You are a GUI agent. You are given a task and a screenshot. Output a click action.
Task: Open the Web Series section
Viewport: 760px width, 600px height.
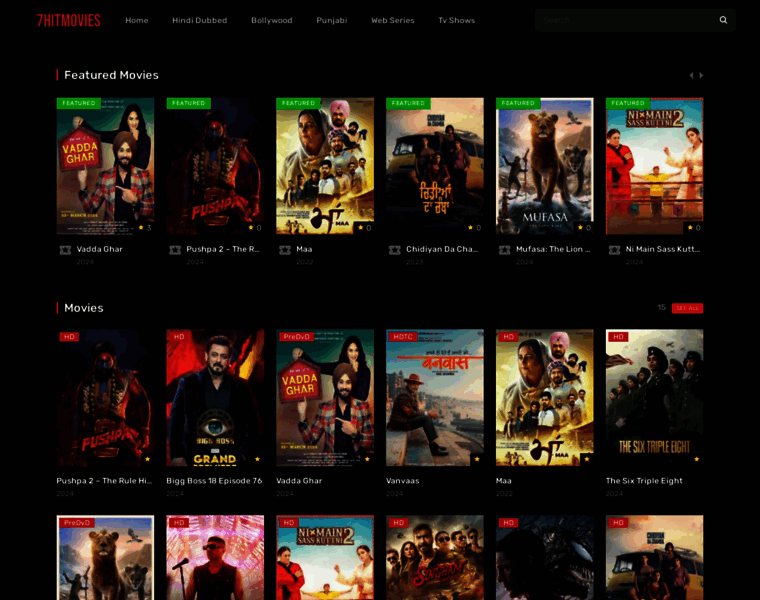(x=393, y=20)
